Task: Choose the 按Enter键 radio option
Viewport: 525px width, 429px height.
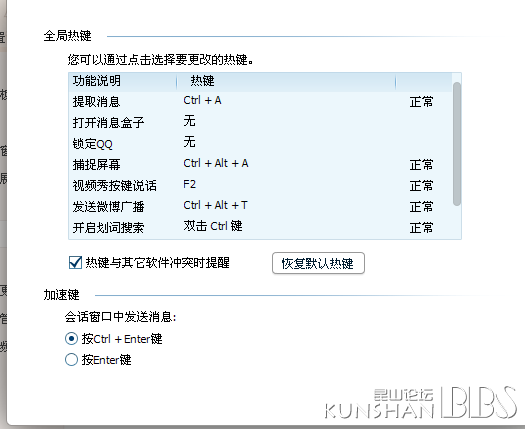Action: click(x=71, y=360)
